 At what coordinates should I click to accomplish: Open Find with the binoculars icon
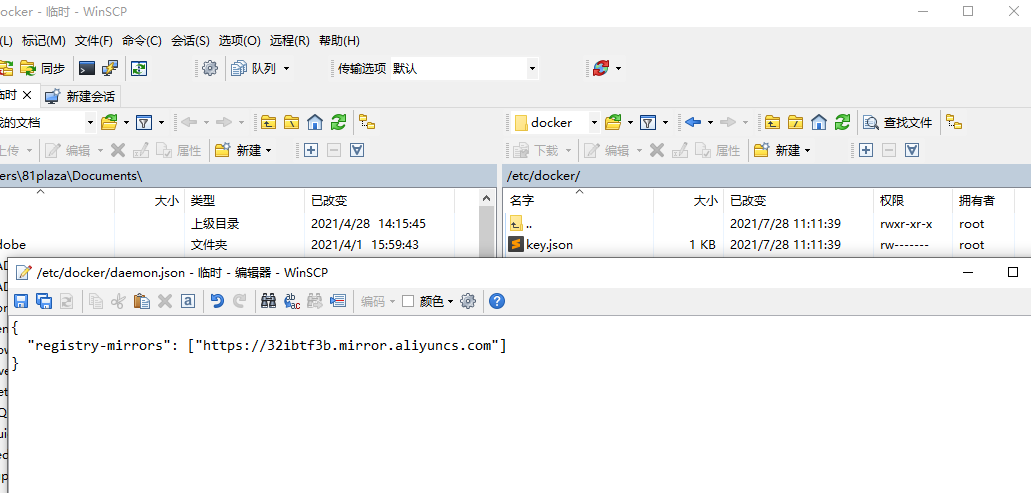click(268, 301)
